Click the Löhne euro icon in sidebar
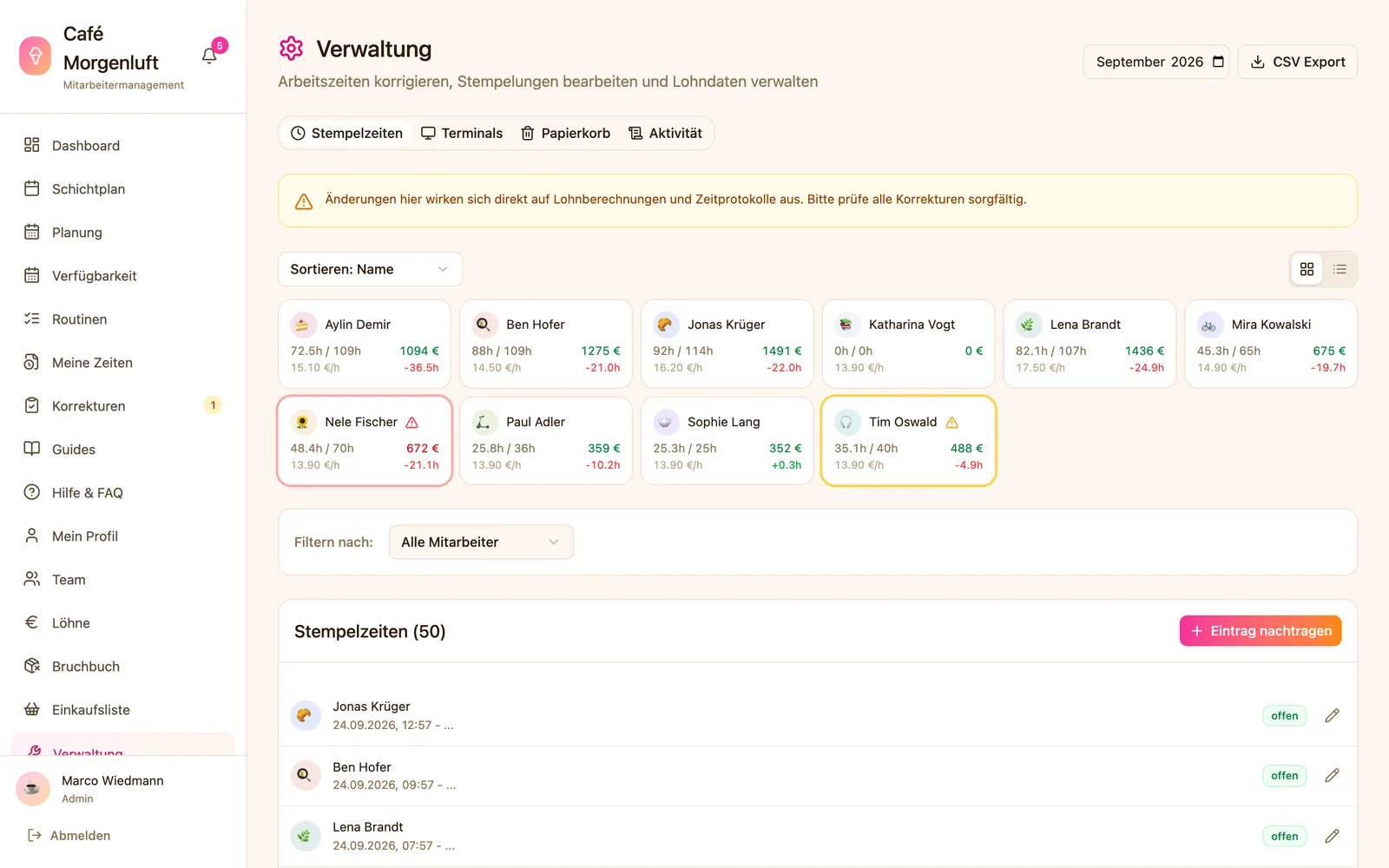 [32, 622]
